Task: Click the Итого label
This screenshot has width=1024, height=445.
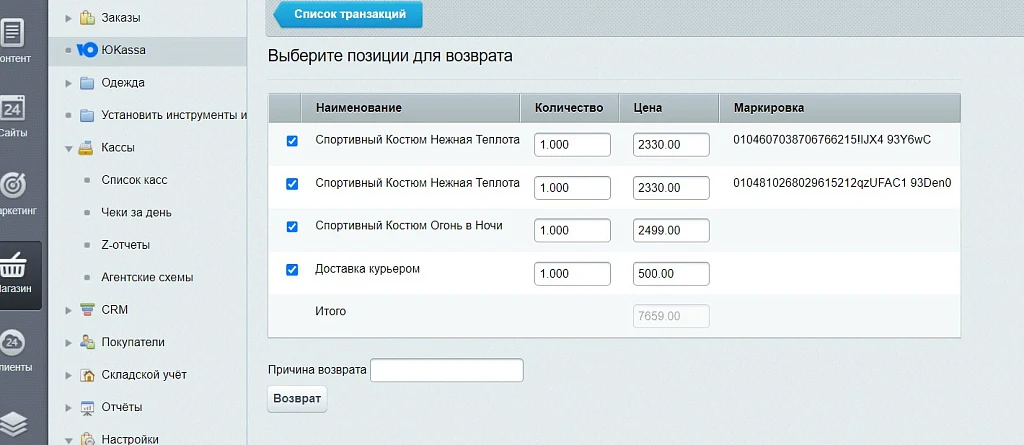Action: (330, 312)
